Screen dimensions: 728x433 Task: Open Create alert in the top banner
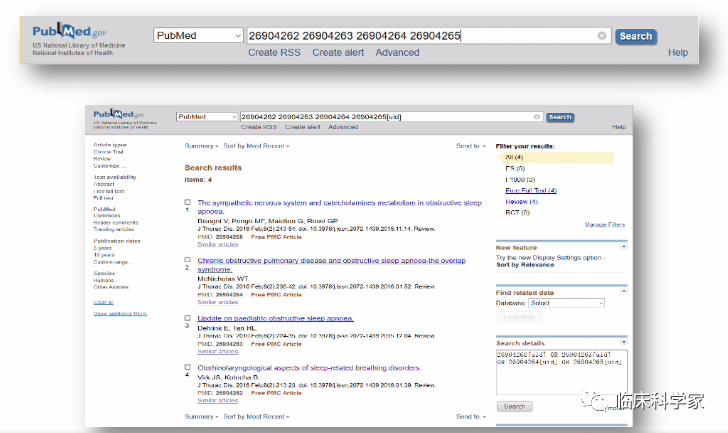[x=338, y=52]
